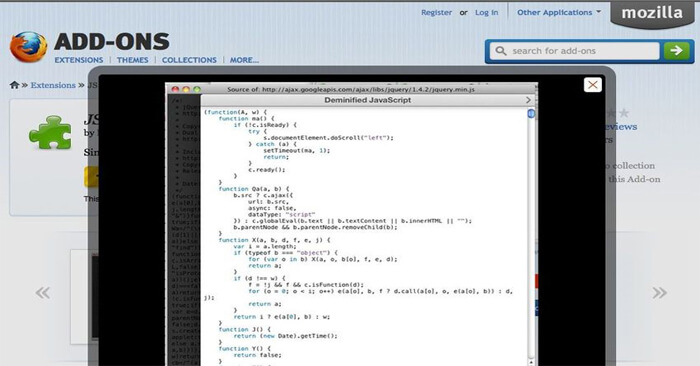This screenshot has height=366, width=700.
Task: Click the 'function Y() {' code line
Action: pyautogui.click(x=245, y=349)
